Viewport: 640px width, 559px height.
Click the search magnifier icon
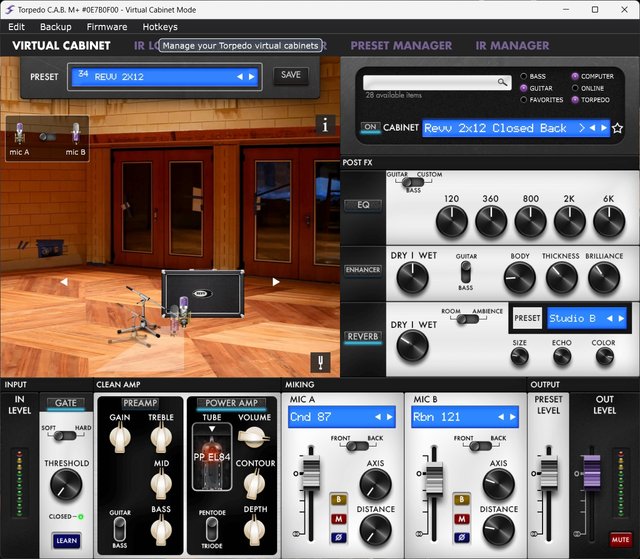point(502,82)
